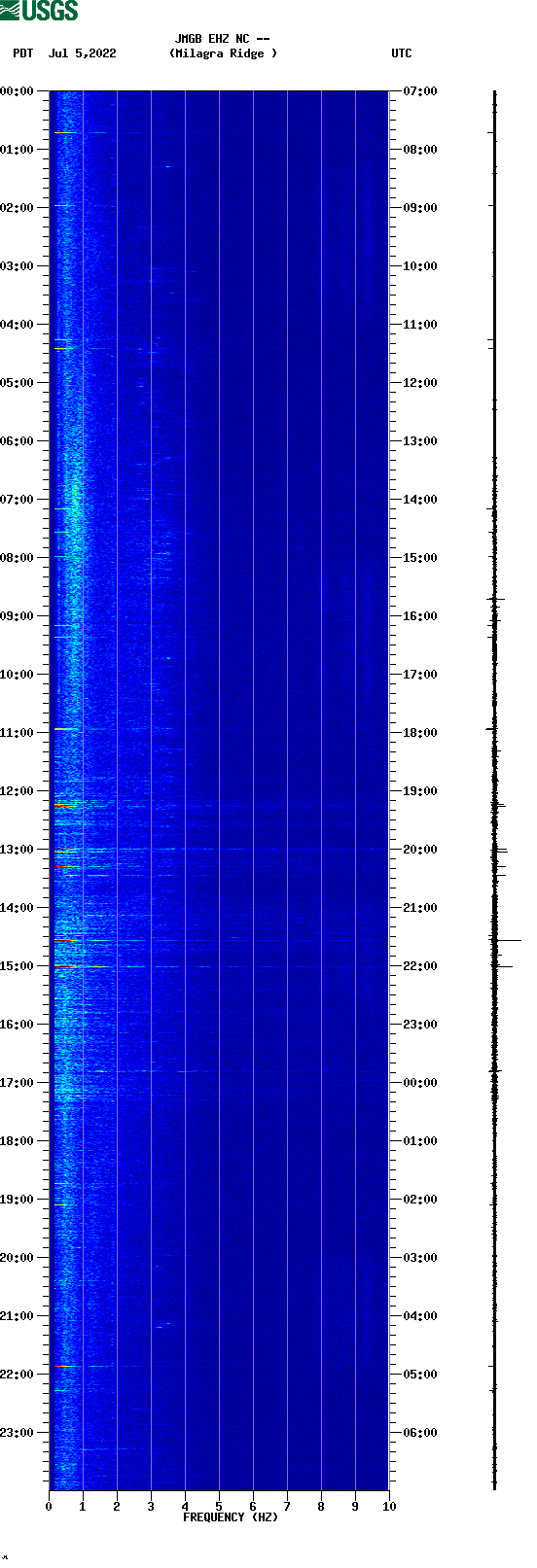Click the 00:00 PDT time label
537x1568 pixels.
(18, 91)
